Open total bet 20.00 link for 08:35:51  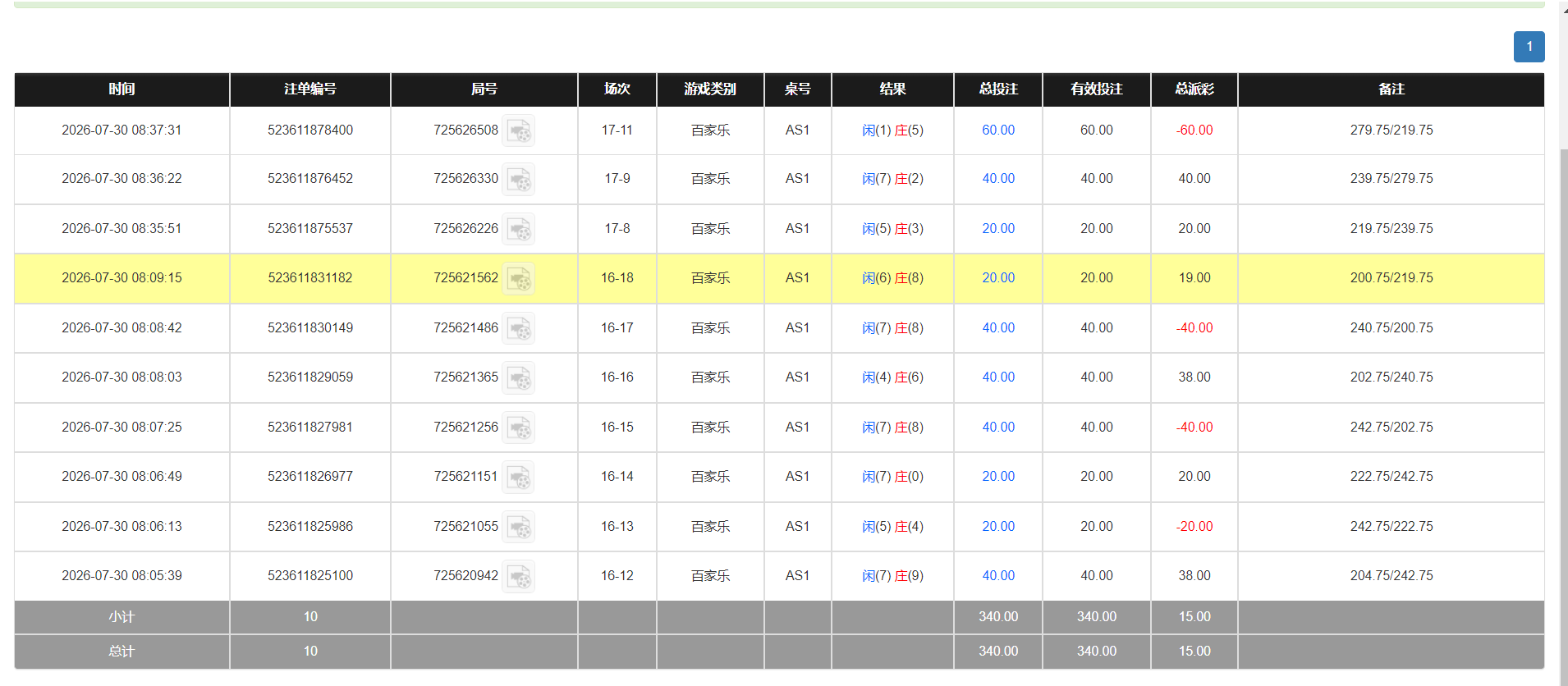tap(998, 229)
